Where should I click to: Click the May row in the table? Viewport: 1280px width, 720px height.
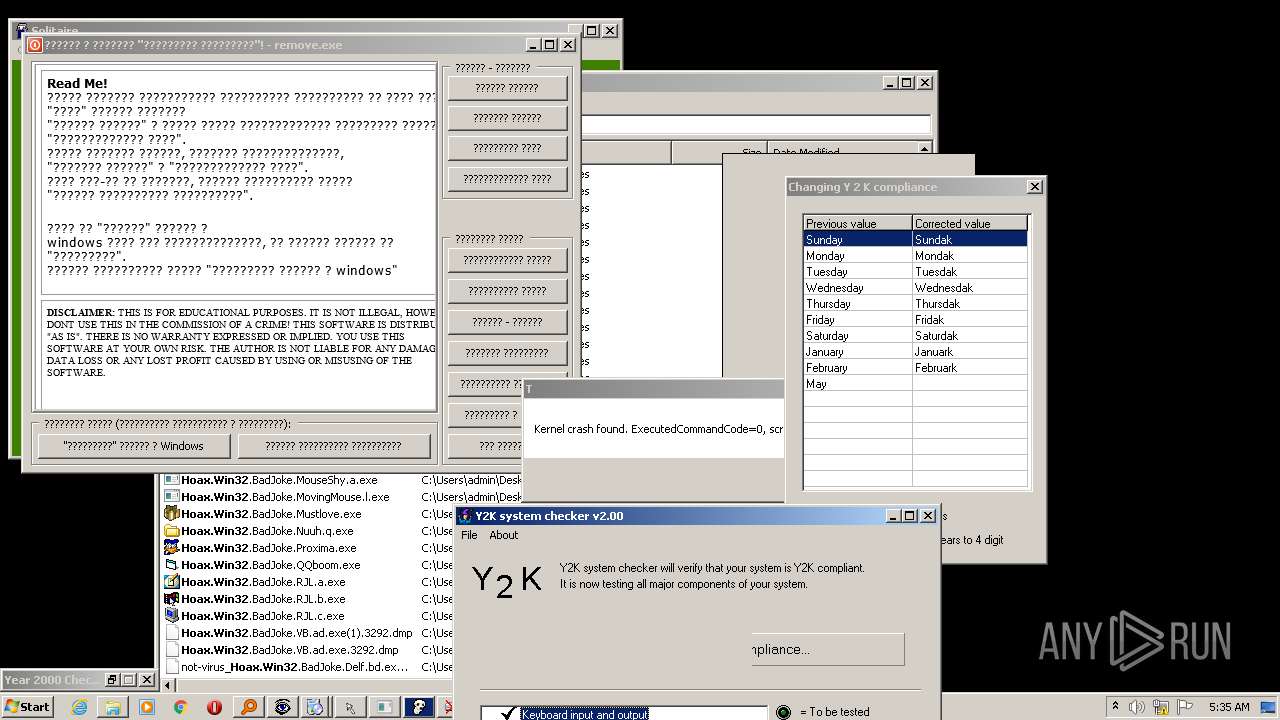coord(915,383)
